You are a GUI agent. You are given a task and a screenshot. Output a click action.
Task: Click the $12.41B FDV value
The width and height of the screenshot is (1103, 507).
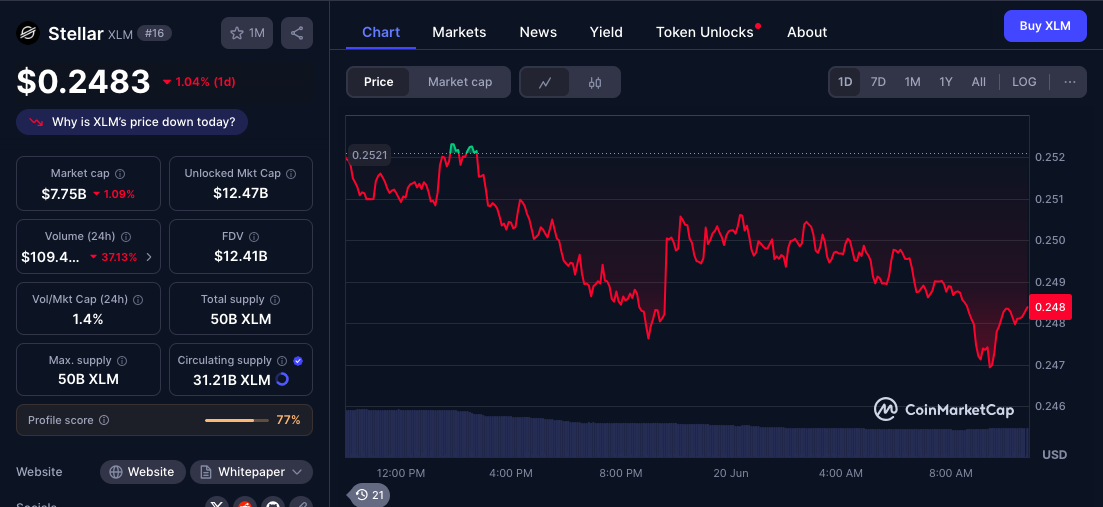click(x=241, y=257)
